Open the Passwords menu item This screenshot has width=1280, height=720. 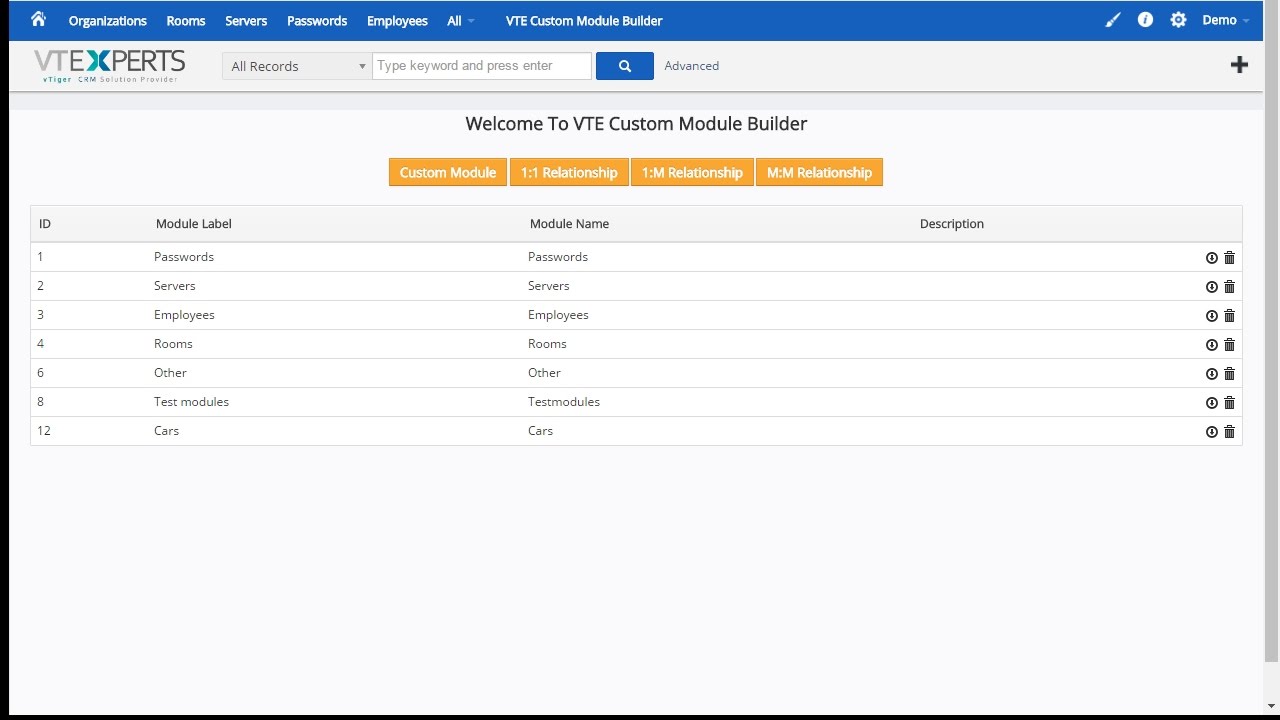point(317,20)
